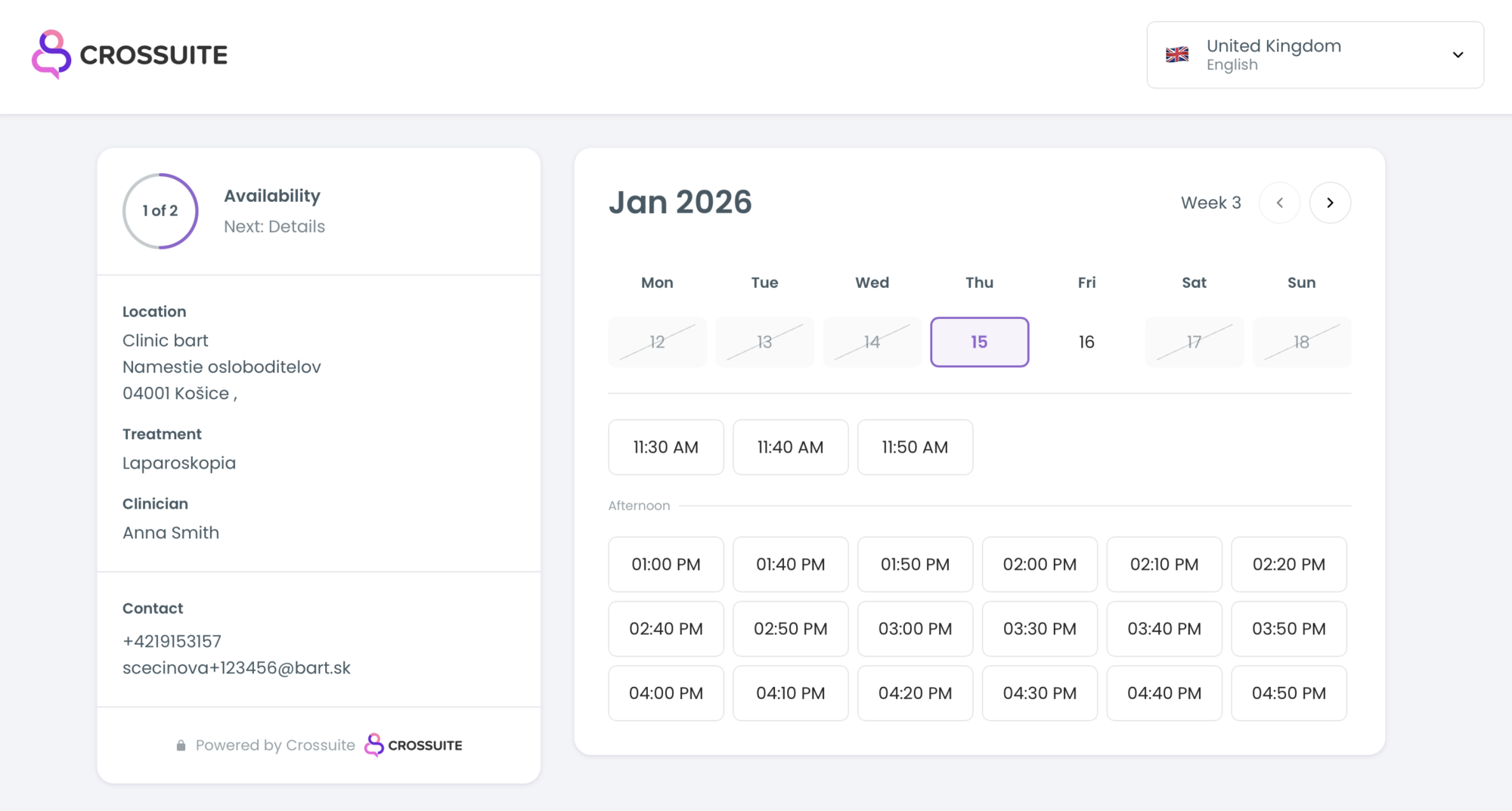Click the Crossuite footer logo
This screenshot has height=811, width=1512.
414,745
